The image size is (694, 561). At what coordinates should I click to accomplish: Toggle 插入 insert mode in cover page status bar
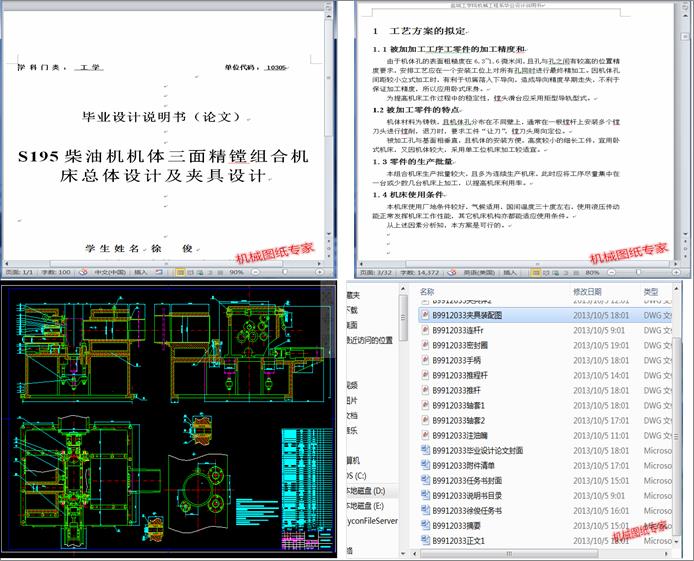pos(140,272)
